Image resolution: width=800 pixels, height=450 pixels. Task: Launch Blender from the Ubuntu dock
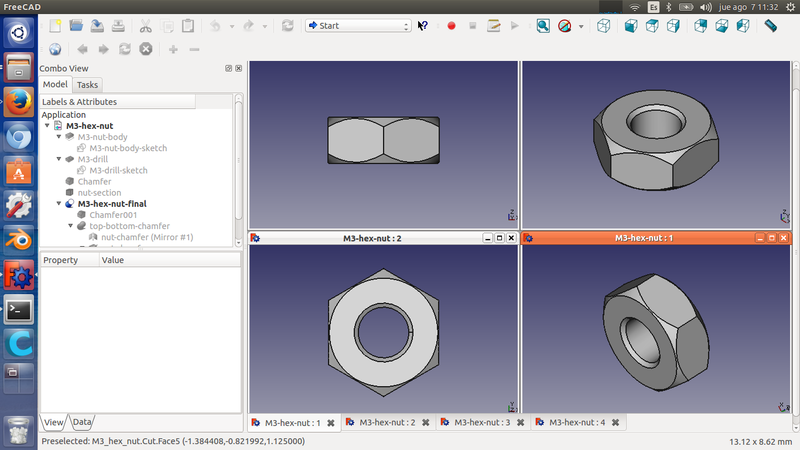pyautogui.click(x=18, y=239)
